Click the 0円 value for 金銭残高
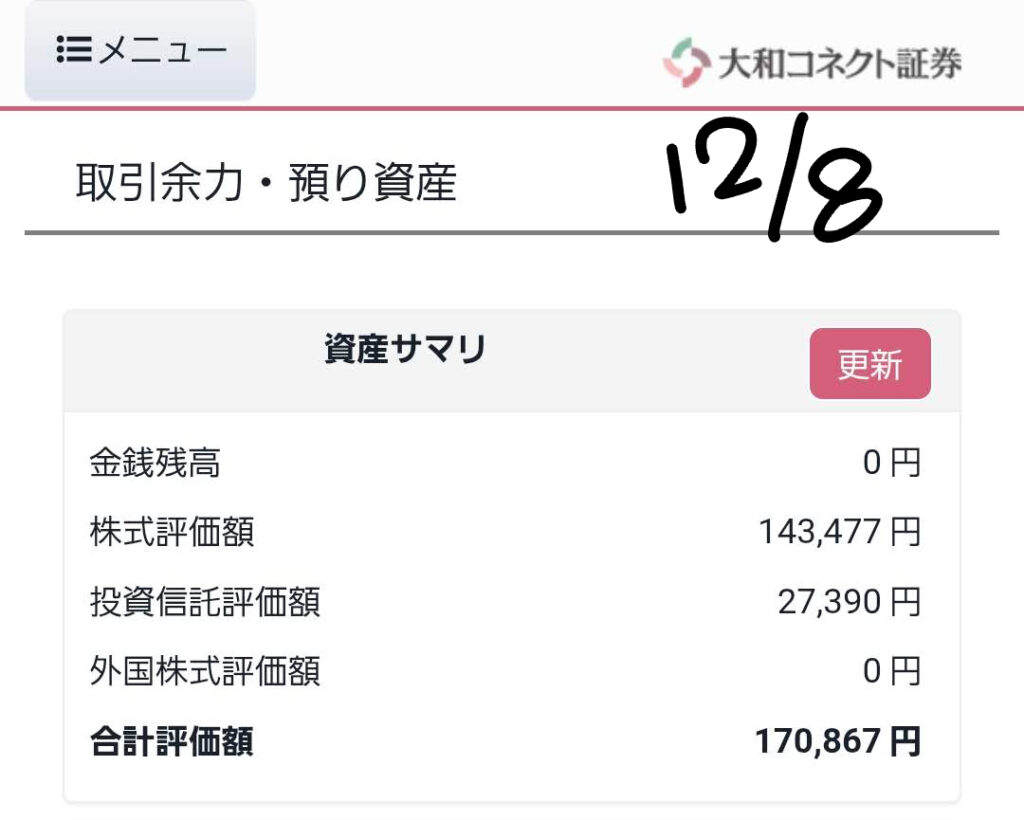 click(891, 464)
